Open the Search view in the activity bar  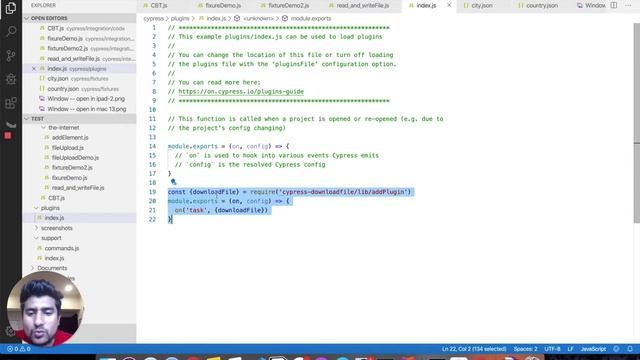pyautogui.click(x=11, y=31)
